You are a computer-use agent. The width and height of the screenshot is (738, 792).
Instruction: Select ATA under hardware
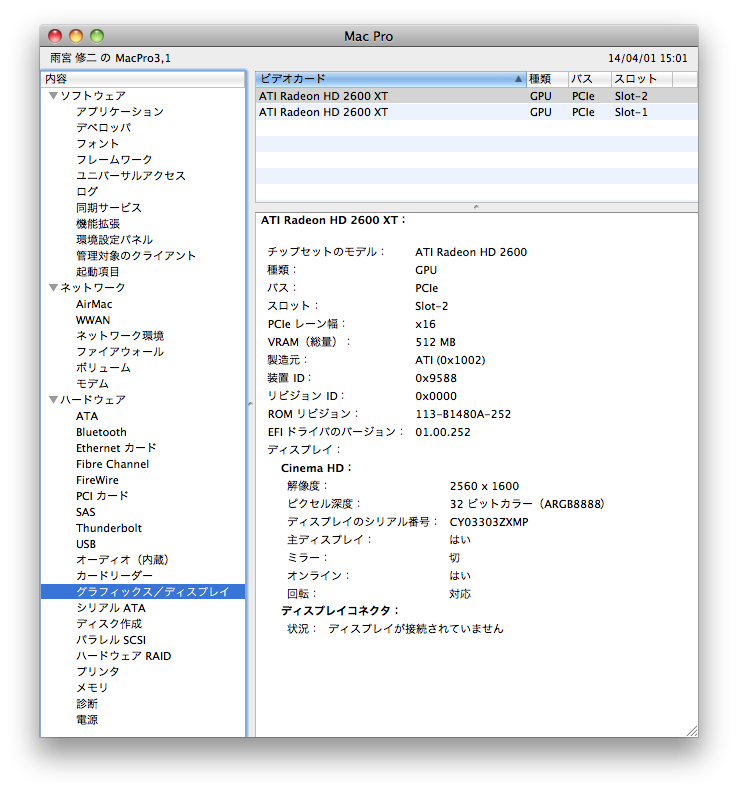click(x=87, y=416)
